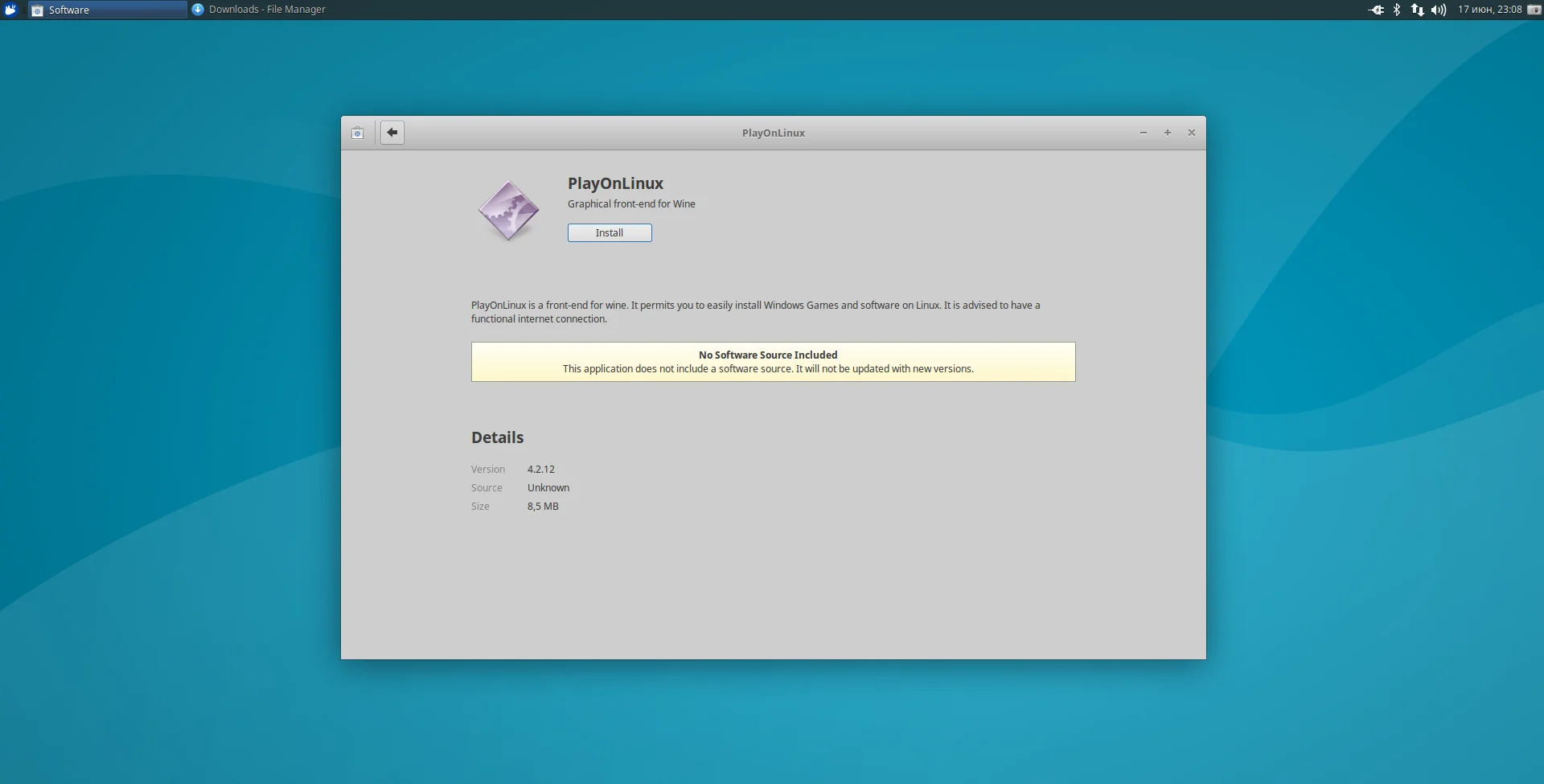
Task: Switch to Software in the taskbar
Action: tap(108, 10)
